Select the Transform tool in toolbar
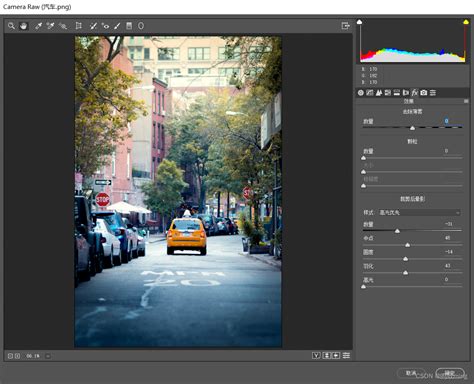This screenshot has width=474, height=384. [79, 26]
